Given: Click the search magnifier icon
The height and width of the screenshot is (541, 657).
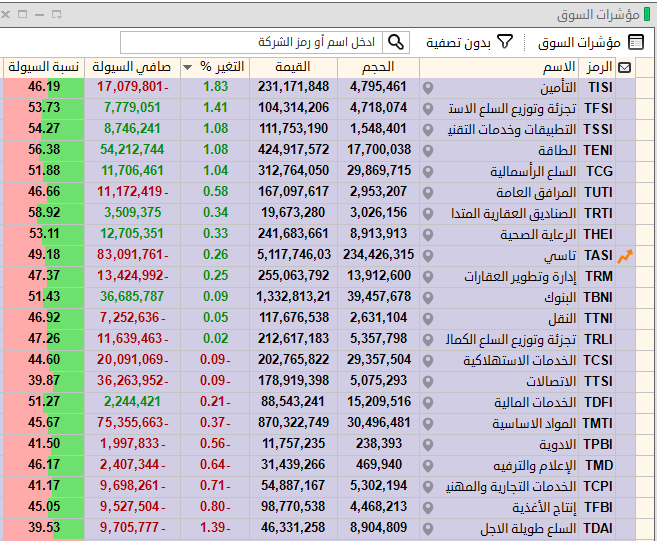Looking at the screenshot, I should [396, 42].
